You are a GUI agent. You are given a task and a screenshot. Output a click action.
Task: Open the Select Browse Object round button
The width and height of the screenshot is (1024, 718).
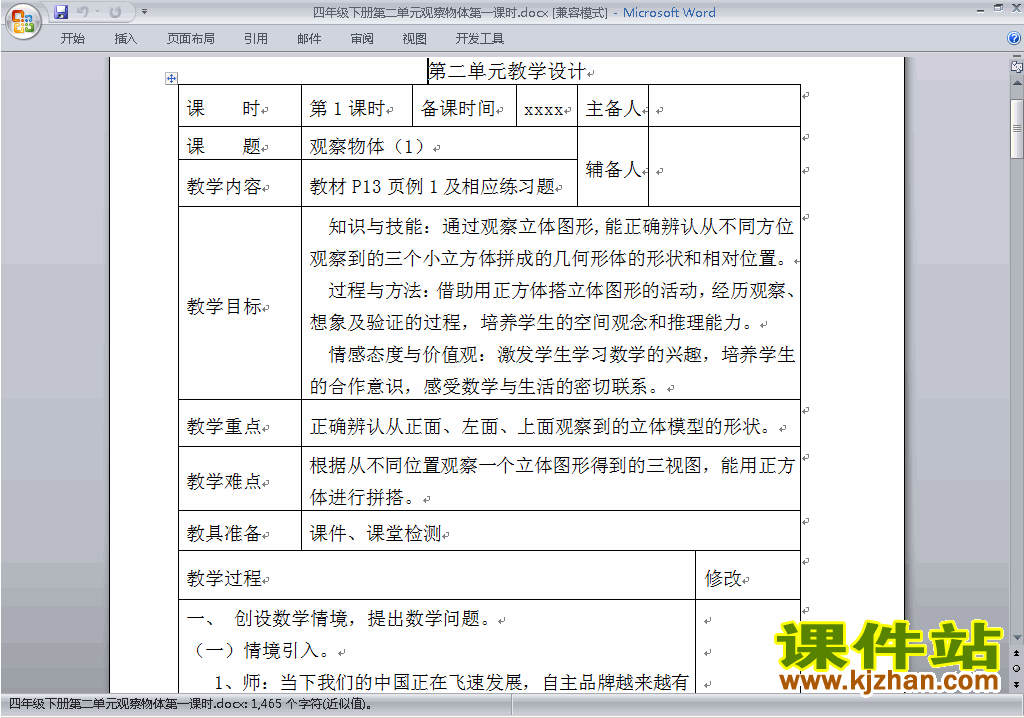pos(1016,668)
